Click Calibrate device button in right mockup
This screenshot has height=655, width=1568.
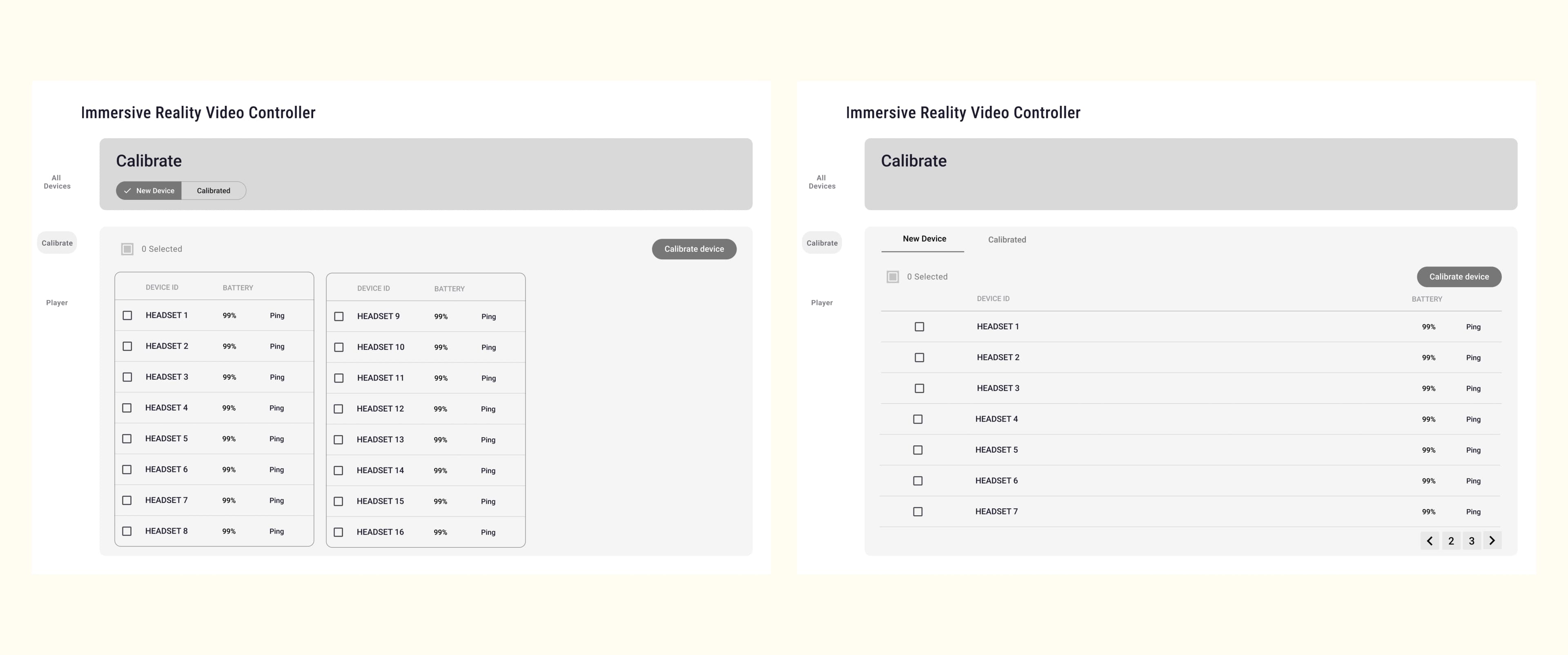[1459, 277]
